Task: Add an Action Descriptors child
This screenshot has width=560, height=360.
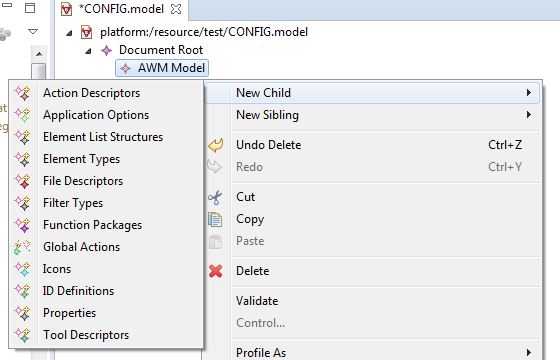Action: pyautogui.click(x=106, y=93)
